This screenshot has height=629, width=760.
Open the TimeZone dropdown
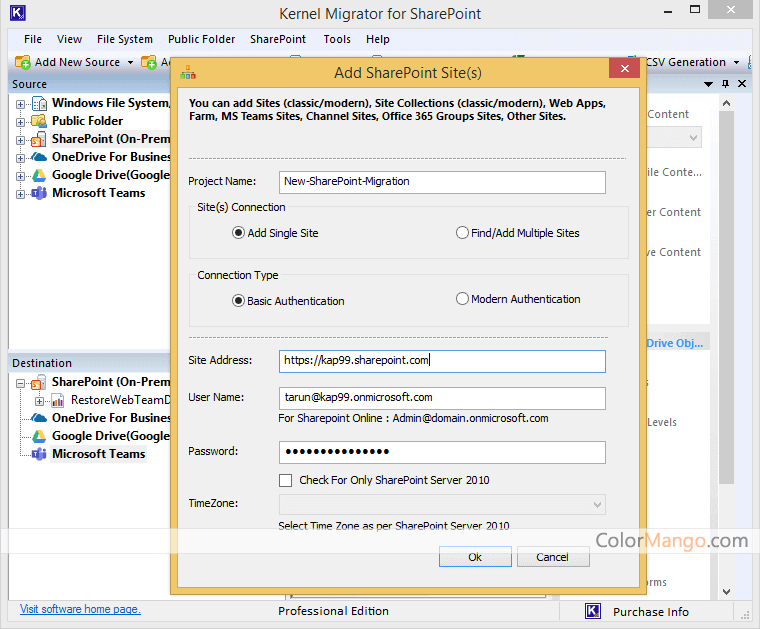(597, 505)
